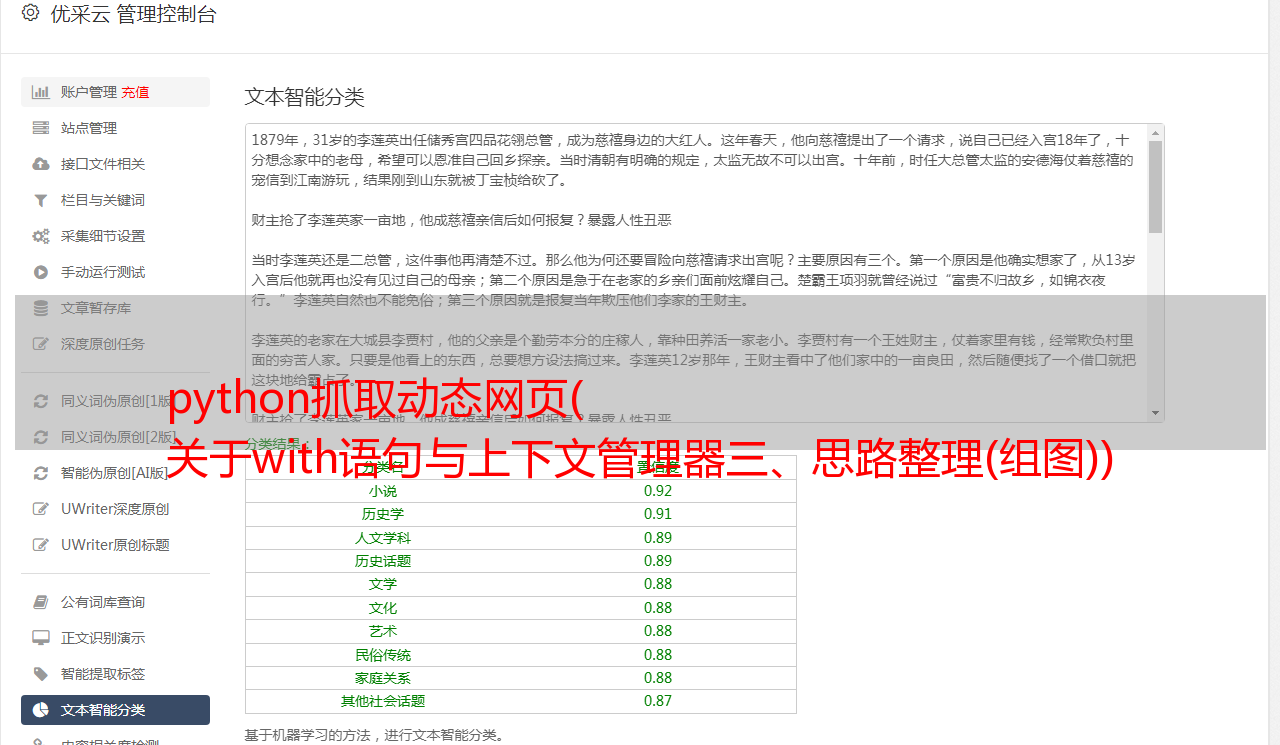Click the text area vertical scrollbar thumb

pyautogui.click(x=1156, y=187)
